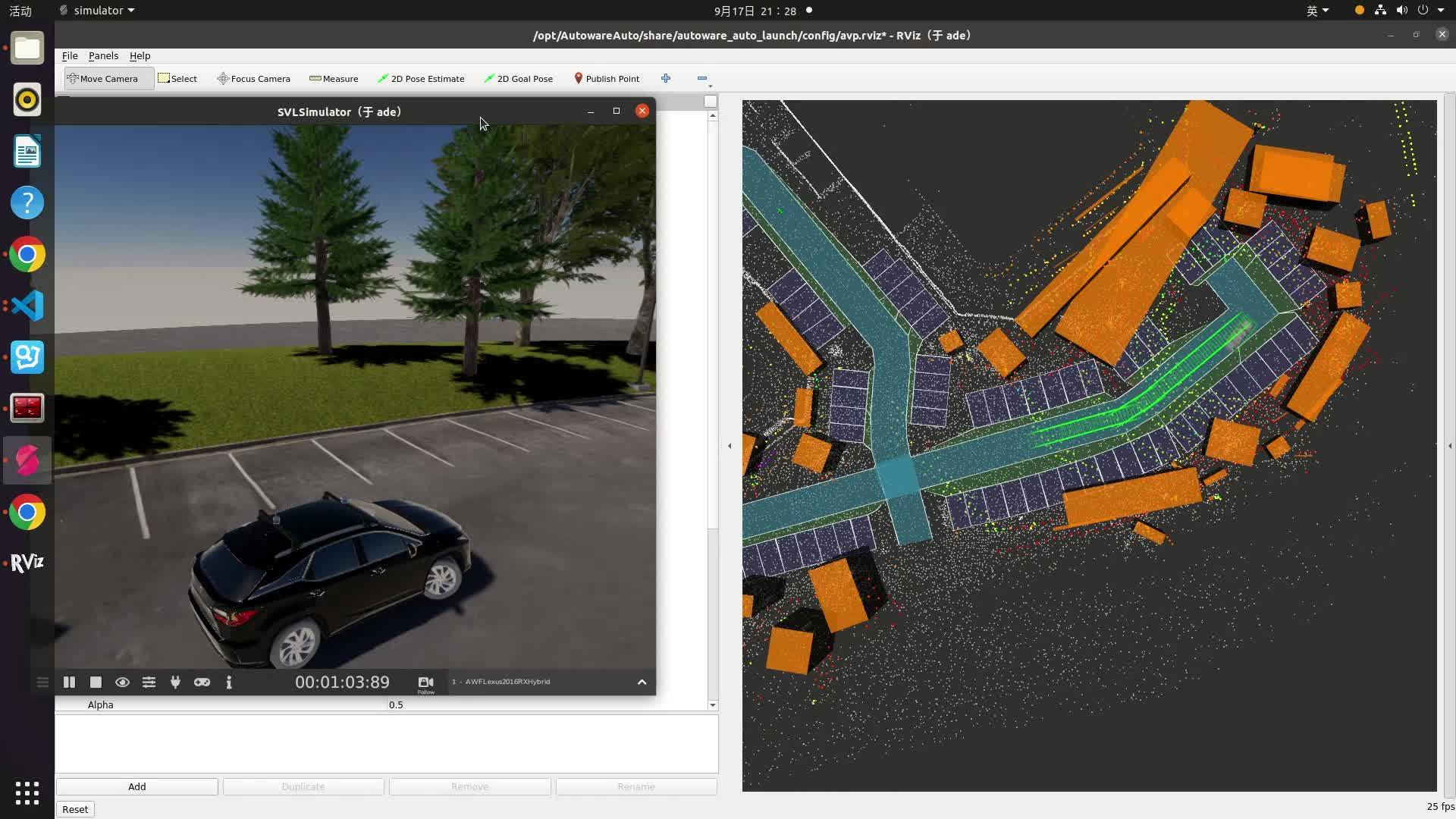Click the blue plus add-tool icon
The height and width of the screenshot is (819, 1456).
(665, 78)
